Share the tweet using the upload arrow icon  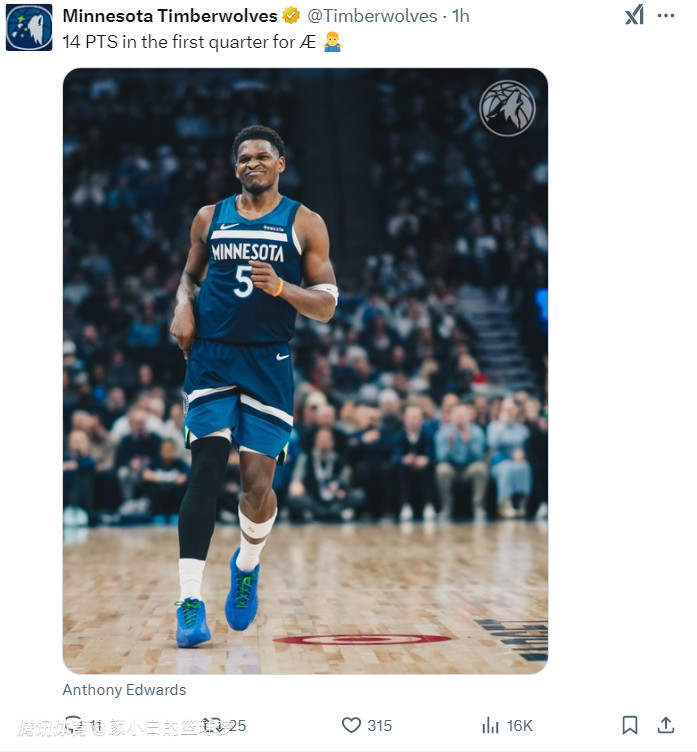(x=665, y=726)
